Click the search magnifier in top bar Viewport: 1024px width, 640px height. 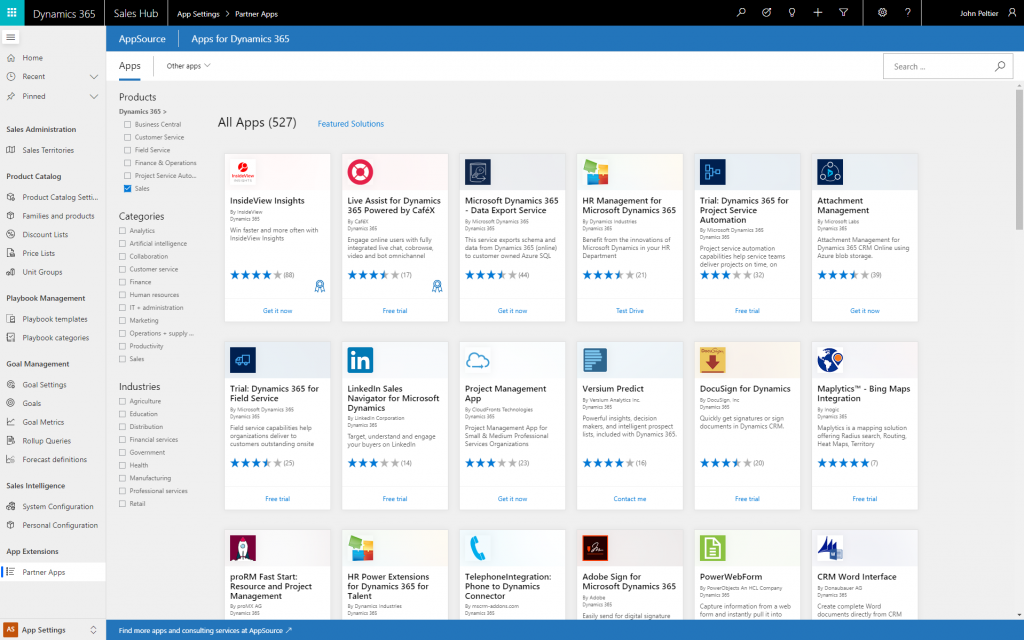(739, 13)
